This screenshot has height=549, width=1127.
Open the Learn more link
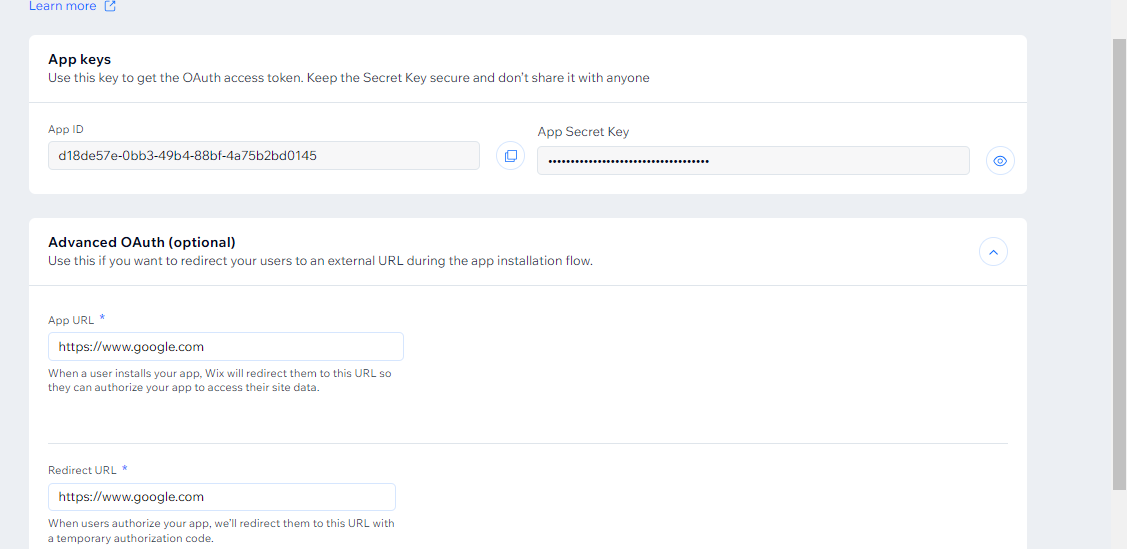(x=63, y=6)
